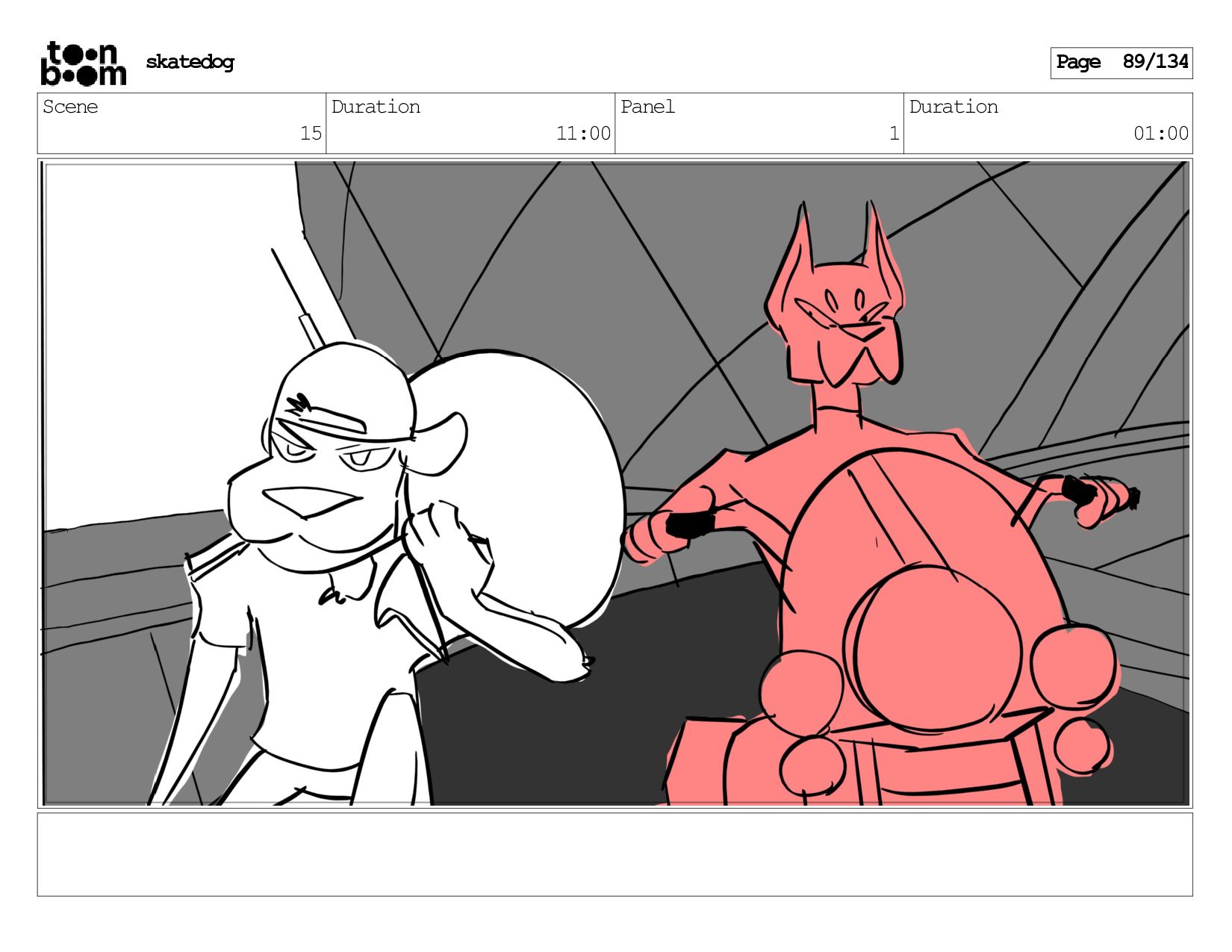Click the Toon Boom logo
Screen dimensions: 1232x952
pyautogui.click(x=83, y=63)
